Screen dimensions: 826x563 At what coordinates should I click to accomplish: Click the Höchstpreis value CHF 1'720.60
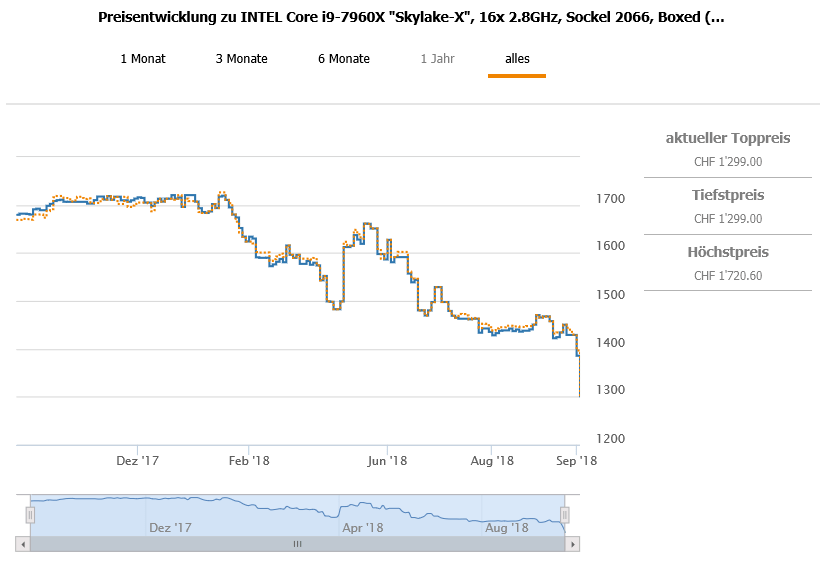pos(728,276)
